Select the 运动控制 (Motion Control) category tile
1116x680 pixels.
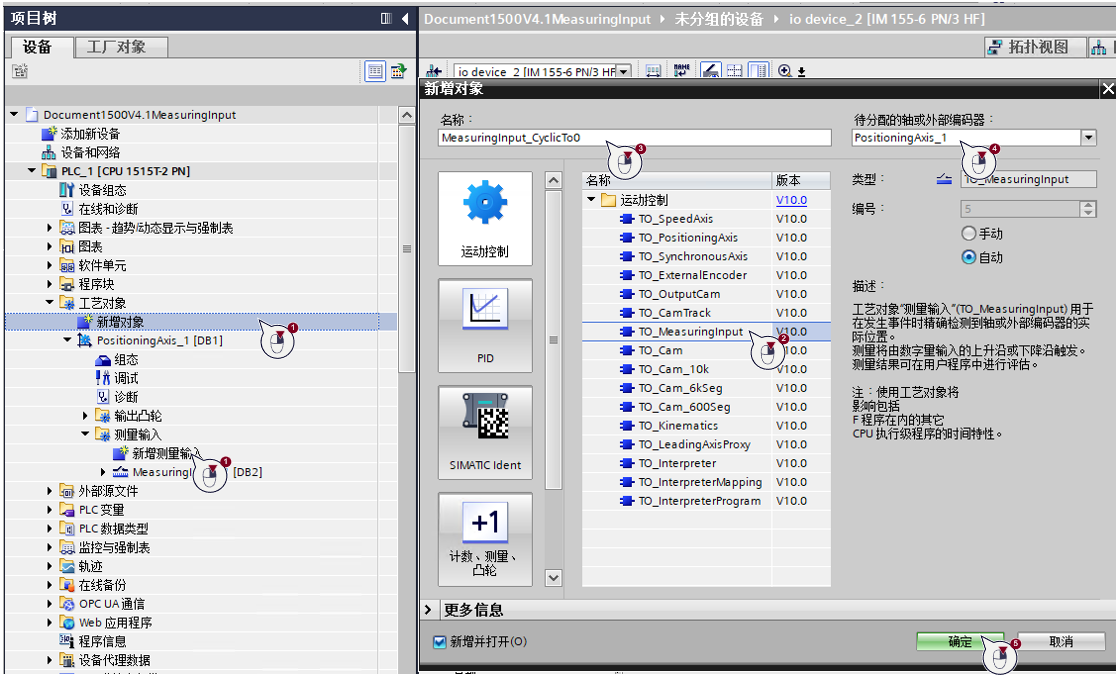pyautogui.click(x=485, y=219)
